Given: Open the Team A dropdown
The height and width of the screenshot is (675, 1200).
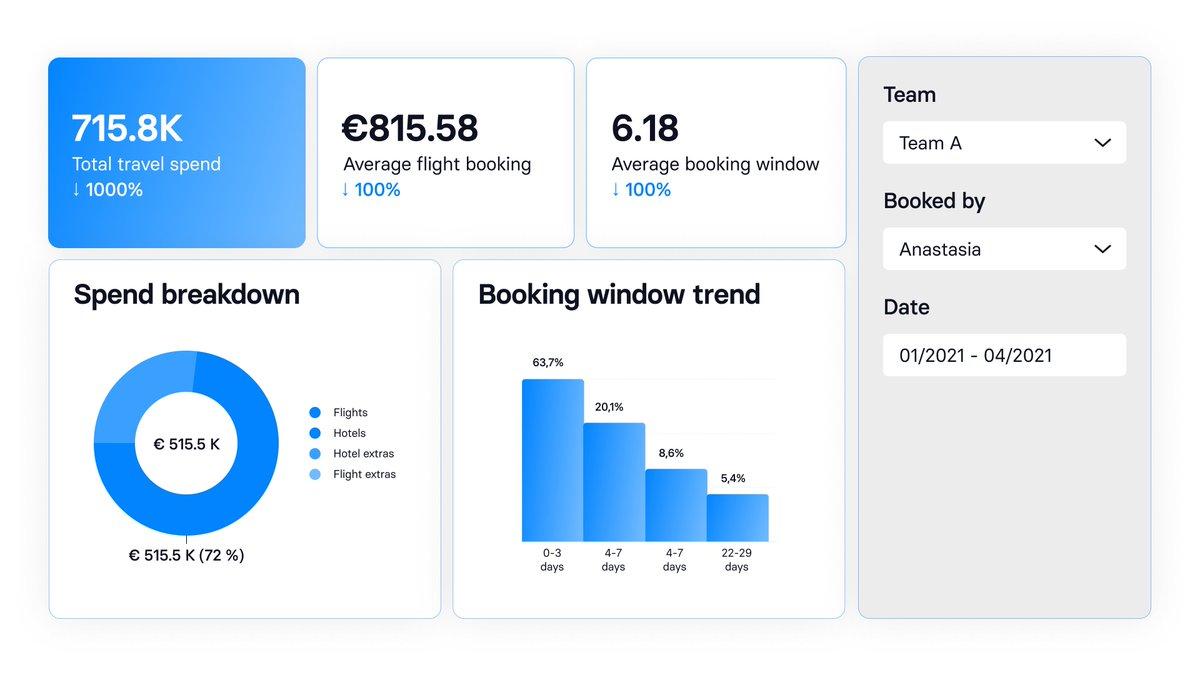Looking at the screenshot, I should [x=1004, y=143].
